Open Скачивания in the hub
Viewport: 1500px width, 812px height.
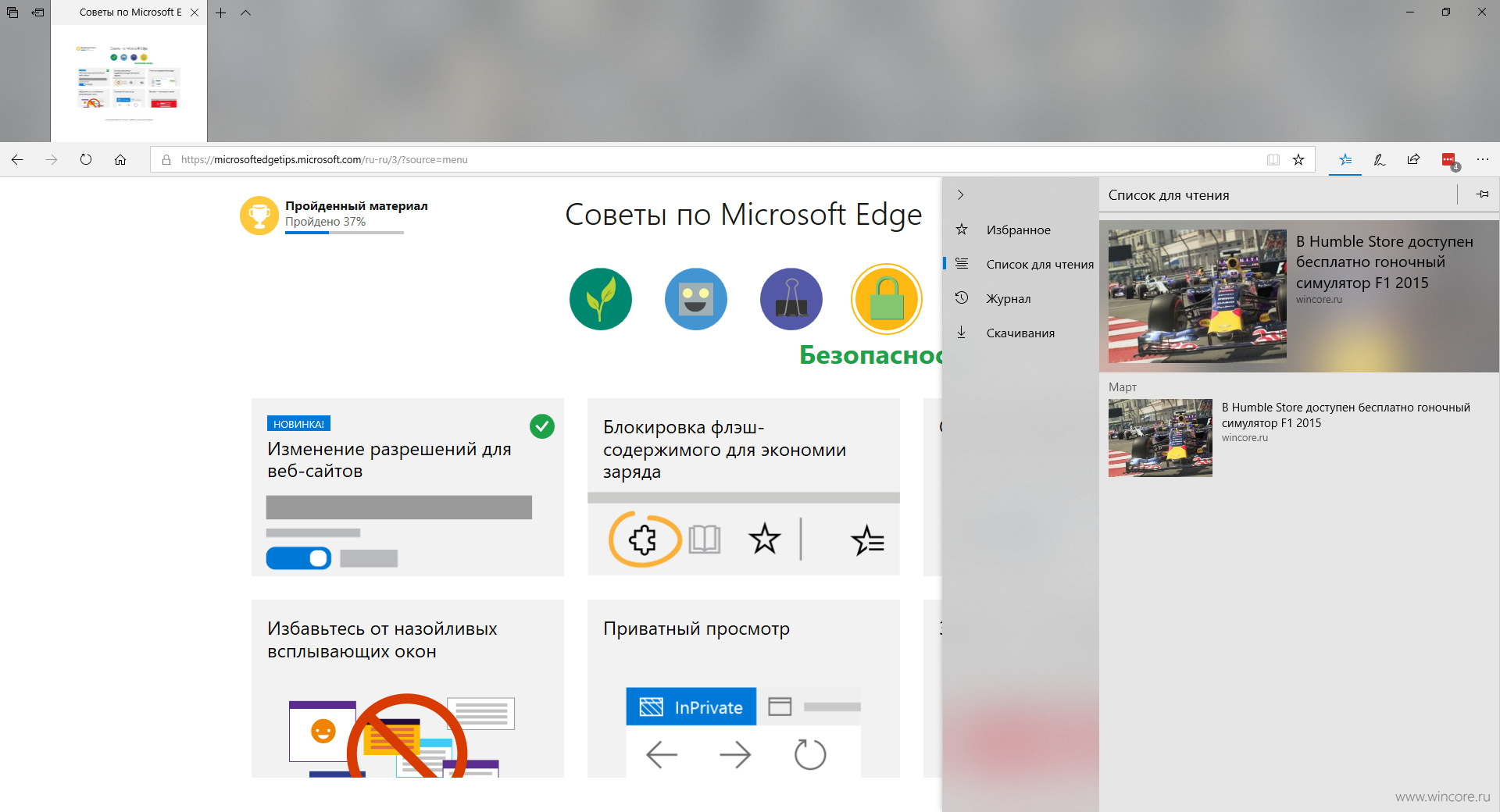tap(1020, 333)
